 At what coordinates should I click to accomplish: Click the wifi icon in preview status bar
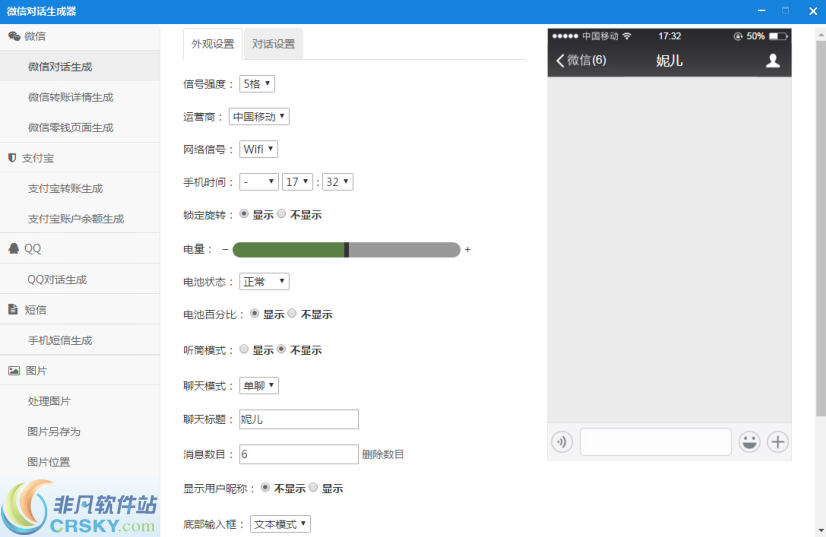tap(627, 36)
